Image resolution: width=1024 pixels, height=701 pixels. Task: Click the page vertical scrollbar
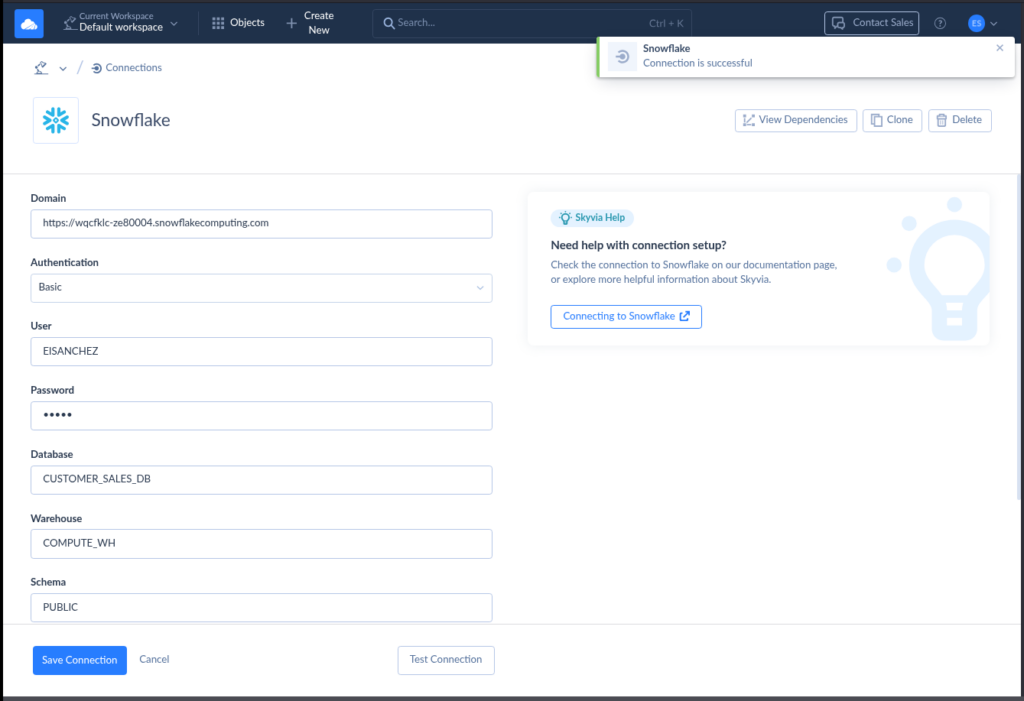[x=1019, y=336]
